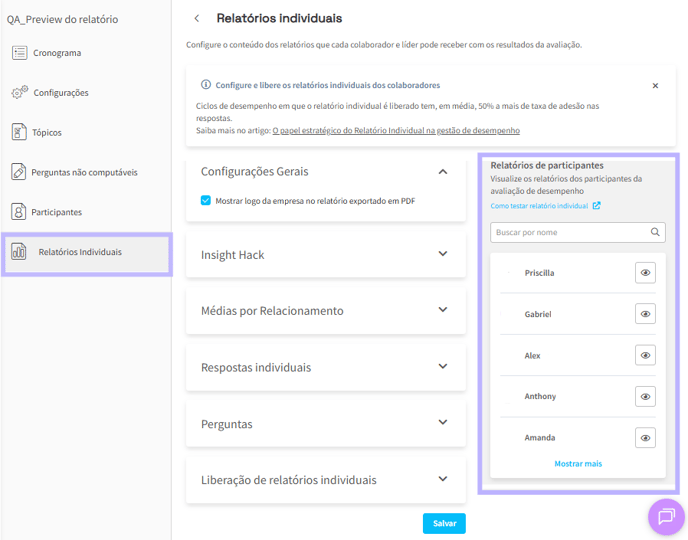This screenshot has width=688, height=540.
Task: View Priscilla's report with the eye icon
Action: coord(645,273)
